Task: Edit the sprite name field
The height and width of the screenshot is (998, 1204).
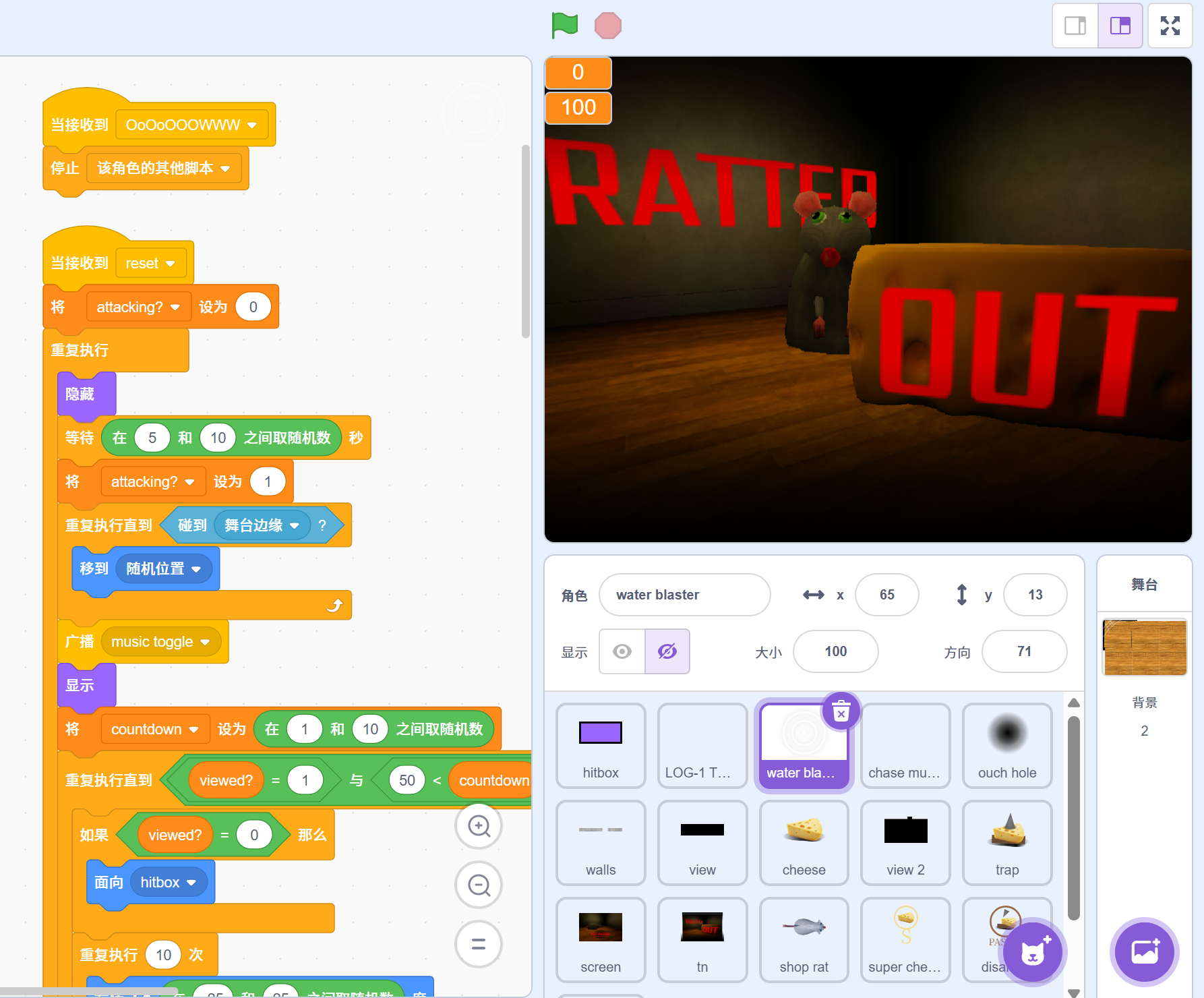Action: click(x=684, y=595)
